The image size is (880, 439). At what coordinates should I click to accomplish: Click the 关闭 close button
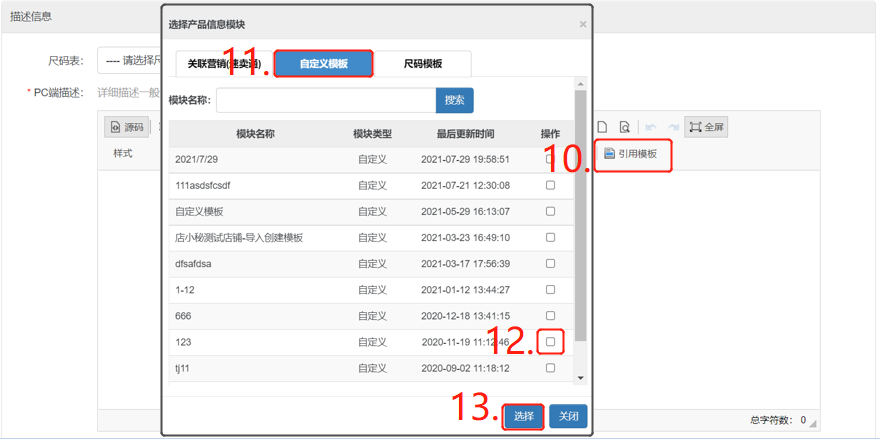pyautogui.click(x=569, y=417)
